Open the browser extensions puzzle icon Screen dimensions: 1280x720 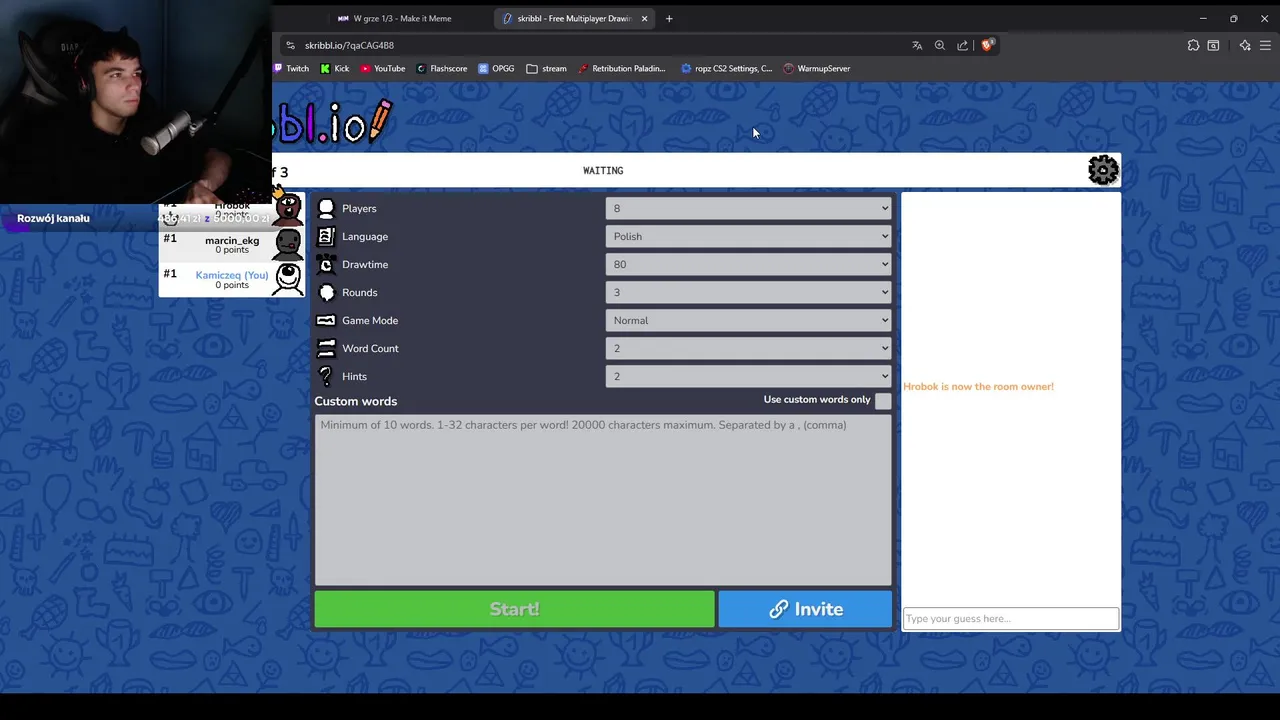(1193, 45)
